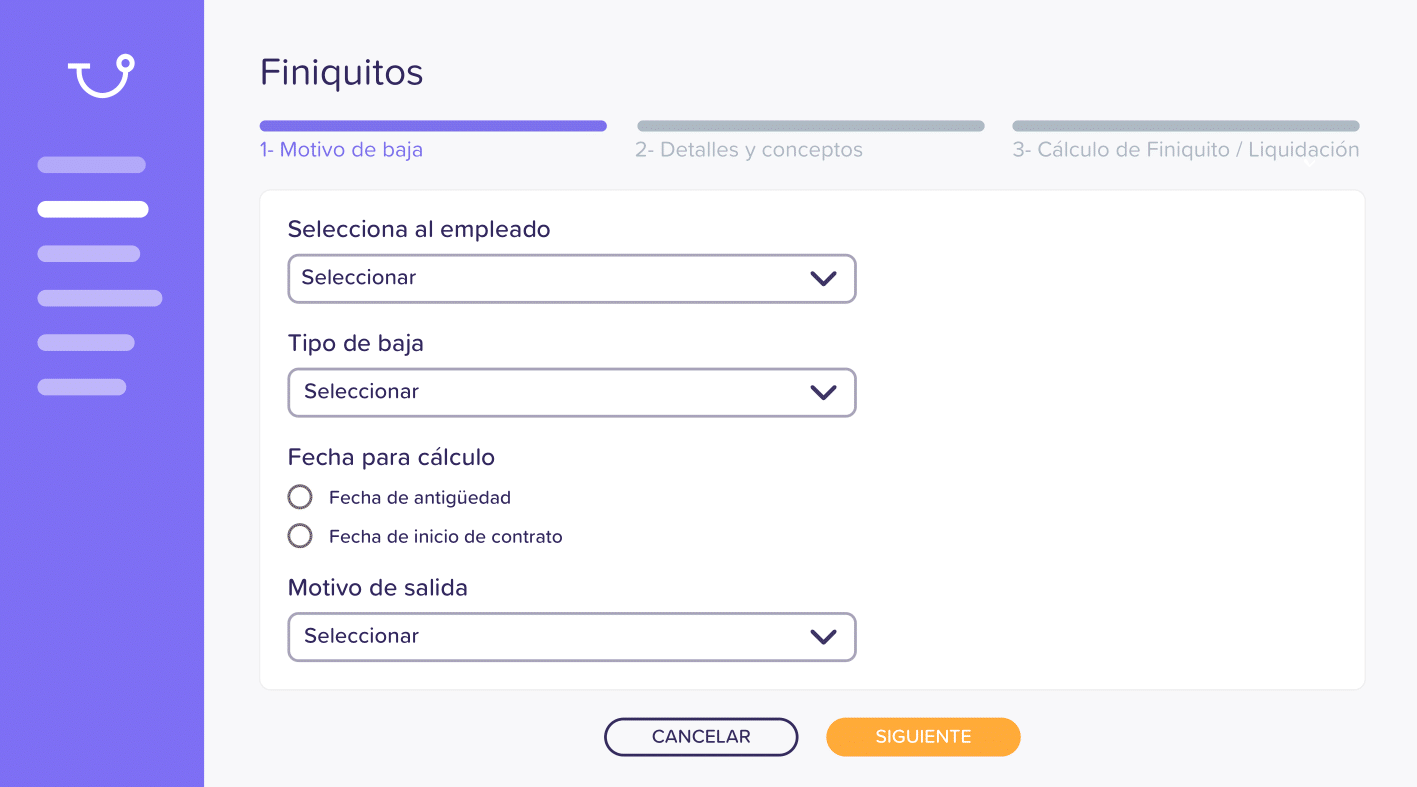This screenshot has width=1417, height=787.
Task: Go to step 3- Cálculo de Finiquito / Liquidación
Action: click(x=1186, y=150)
